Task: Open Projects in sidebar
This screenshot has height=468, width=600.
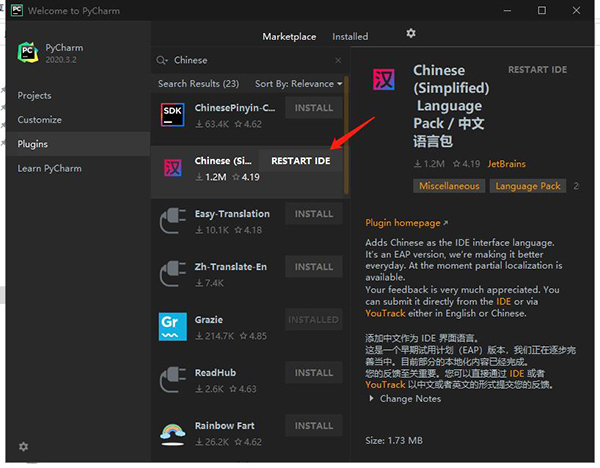Action: (x=34, y=96)
